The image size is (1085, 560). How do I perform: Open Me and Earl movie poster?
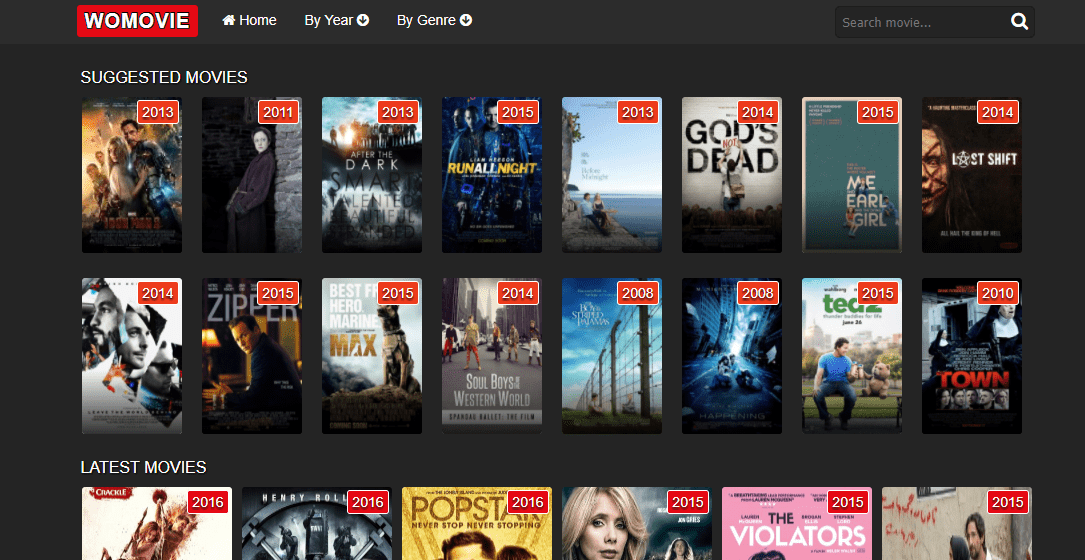click(x=852, y=175)
